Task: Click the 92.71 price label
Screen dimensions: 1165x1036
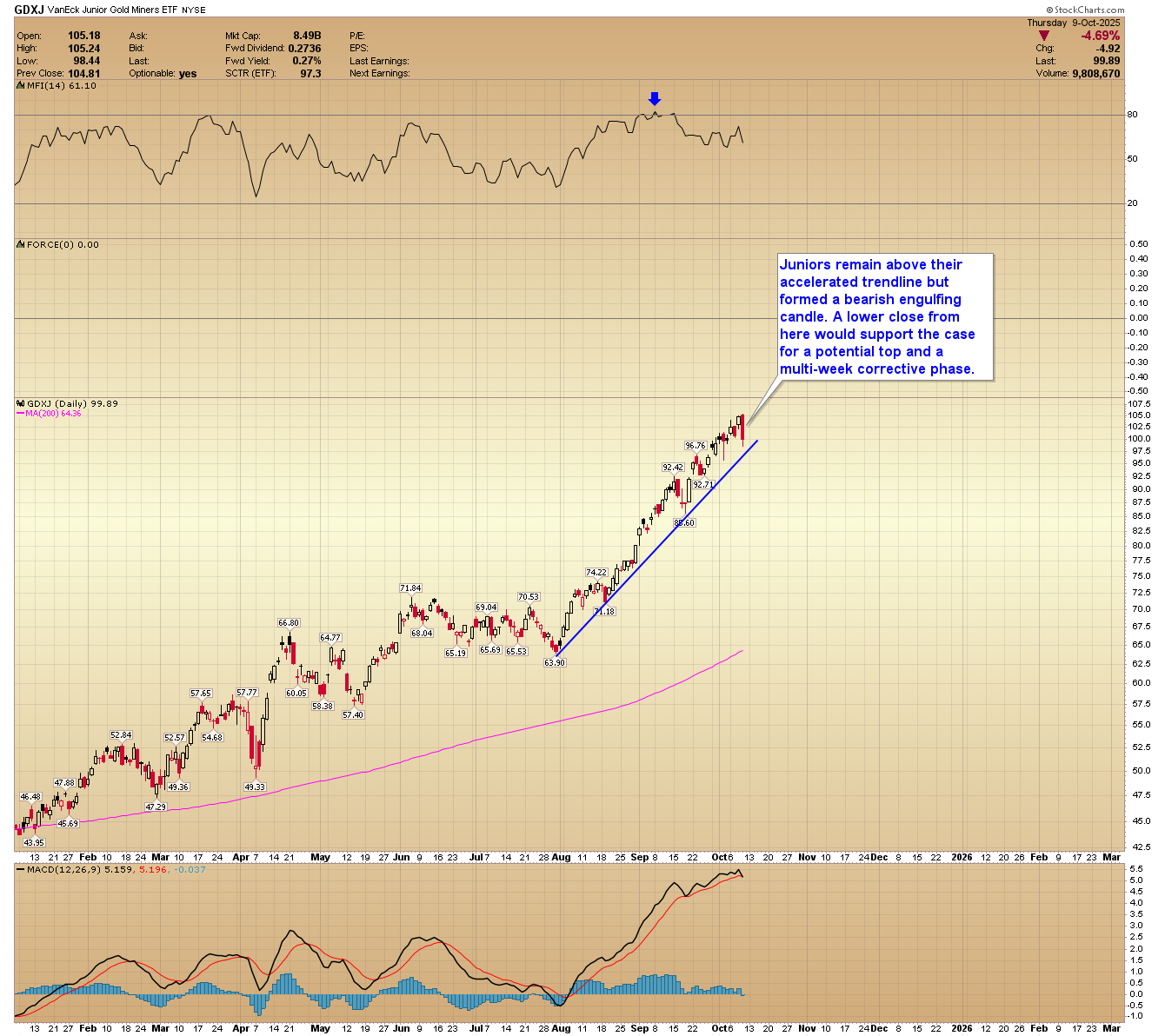Action: (702, 484)
